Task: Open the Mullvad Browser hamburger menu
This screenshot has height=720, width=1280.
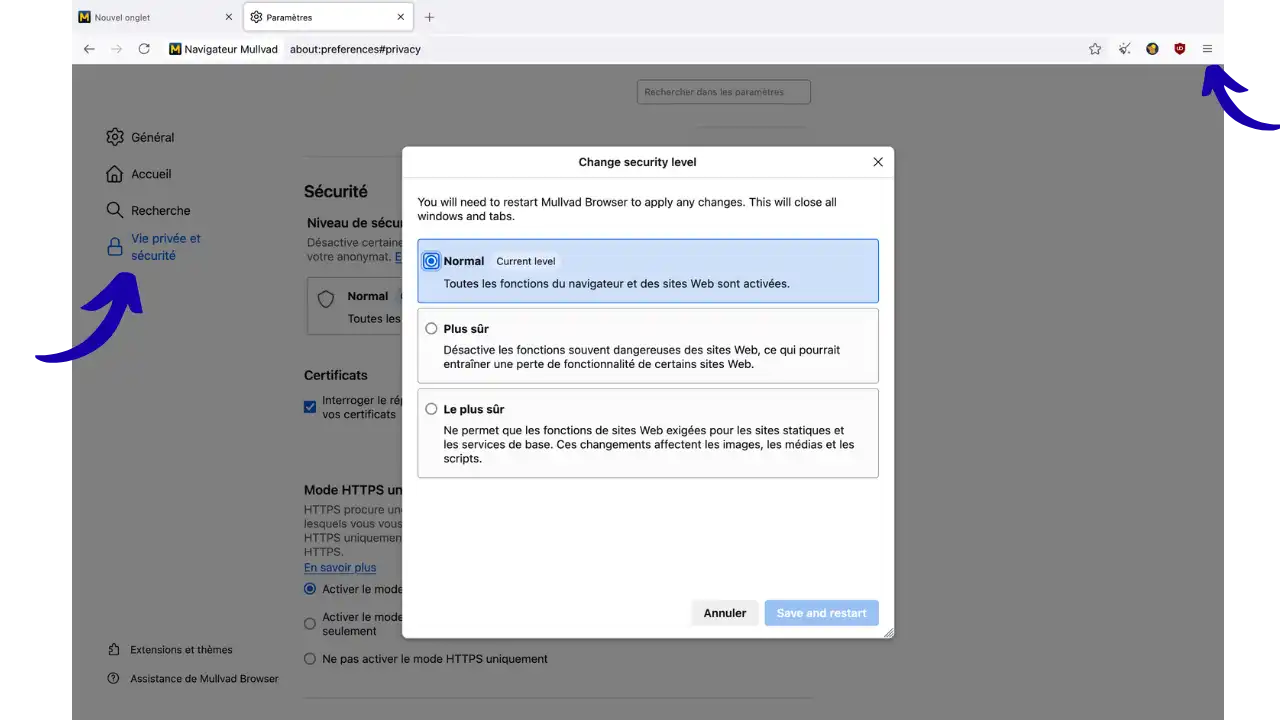Action: pos(1207,48)
